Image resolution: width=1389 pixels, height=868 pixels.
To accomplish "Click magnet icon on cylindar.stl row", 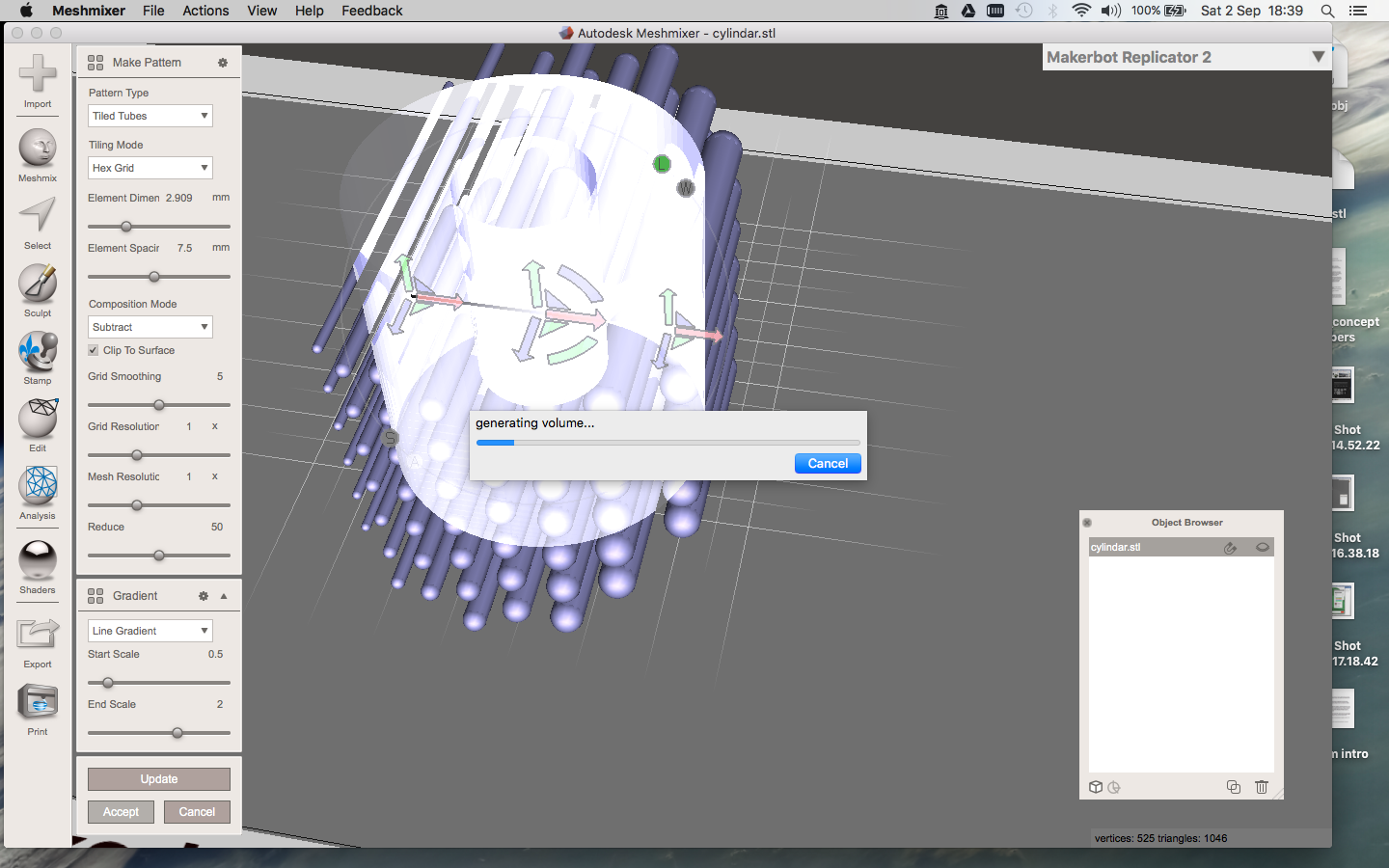I will click(x=1230, y=548).
